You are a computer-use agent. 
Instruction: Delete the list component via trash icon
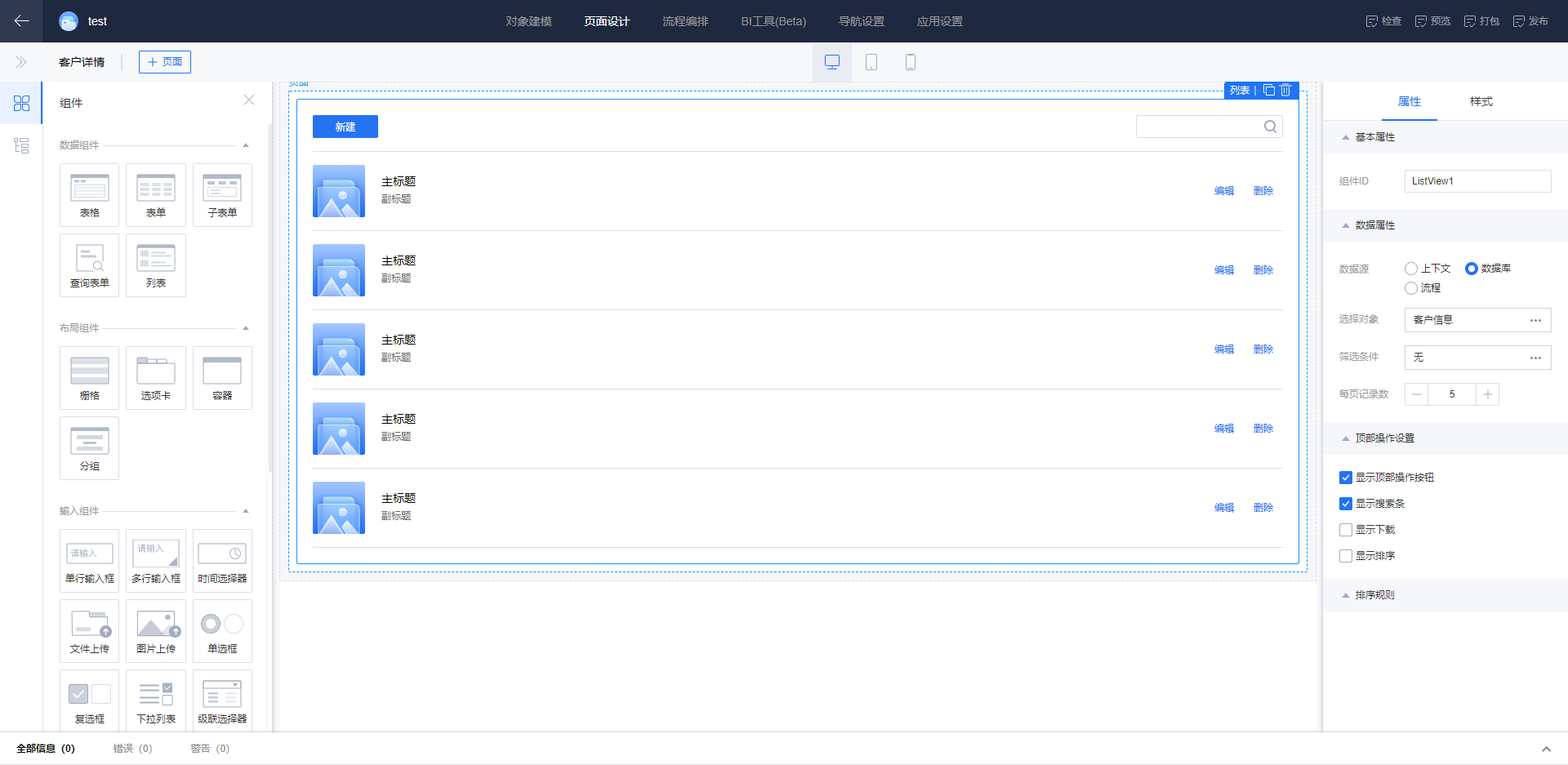pyautogui.click(x=1285, y=91)
